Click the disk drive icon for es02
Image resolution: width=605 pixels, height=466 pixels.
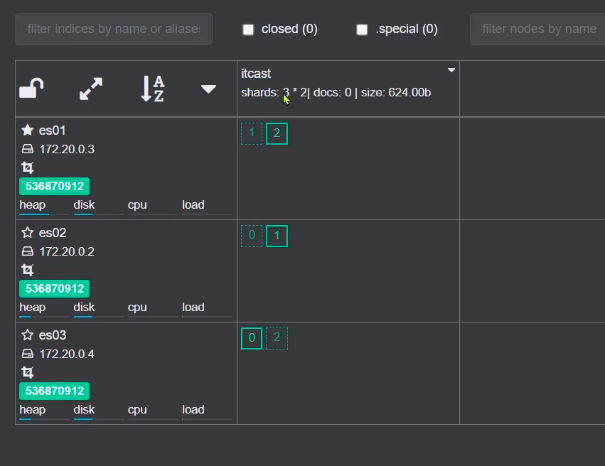[27, 252]
